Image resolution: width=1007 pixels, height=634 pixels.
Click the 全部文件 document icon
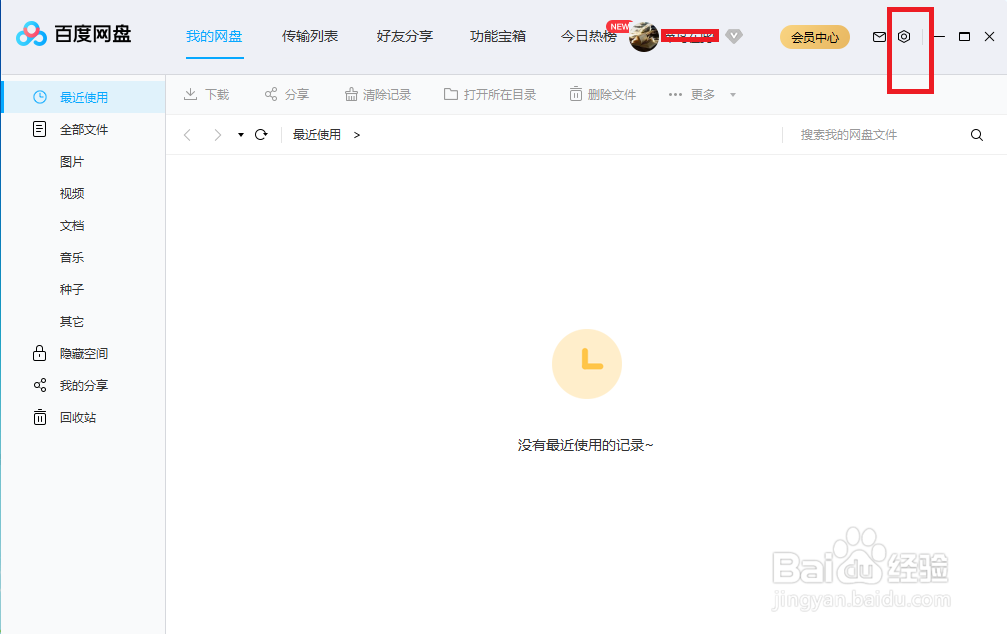[x=39, y=129]
